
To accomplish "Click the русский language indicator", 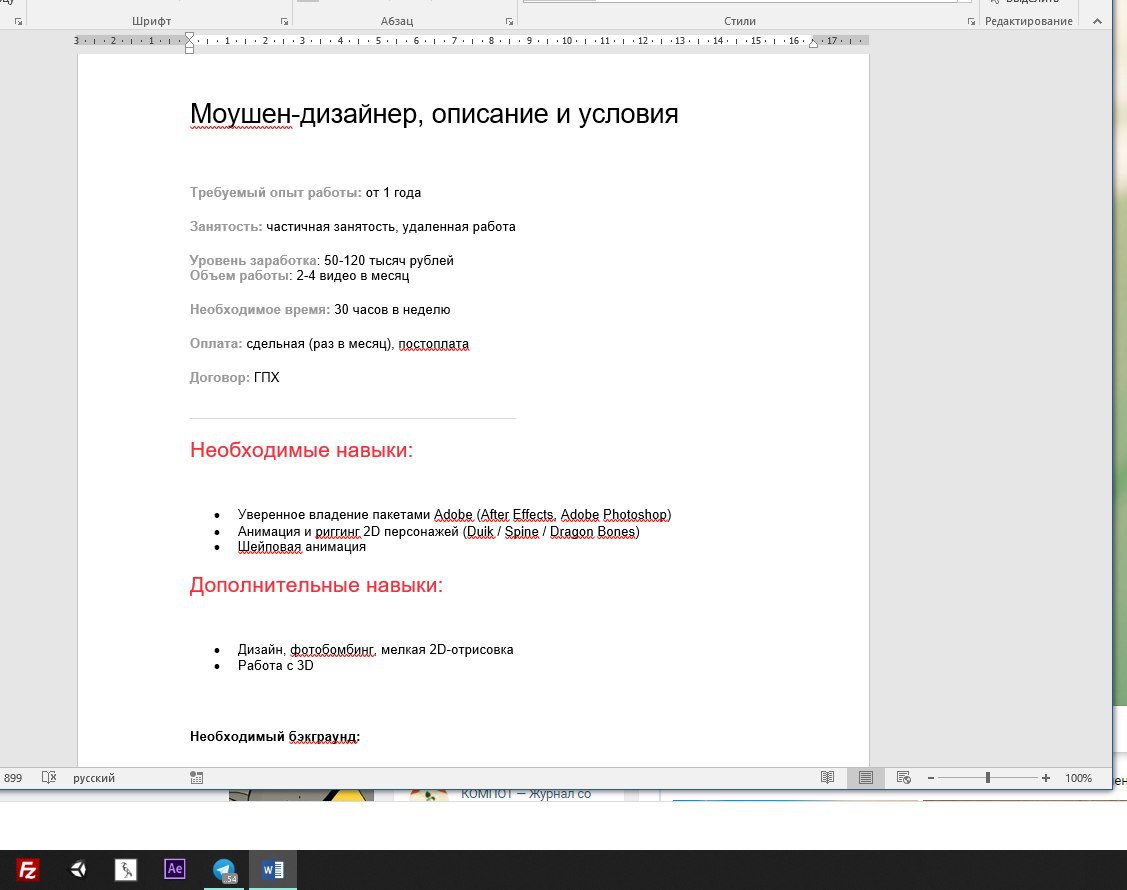I will [x=93, y=778].
